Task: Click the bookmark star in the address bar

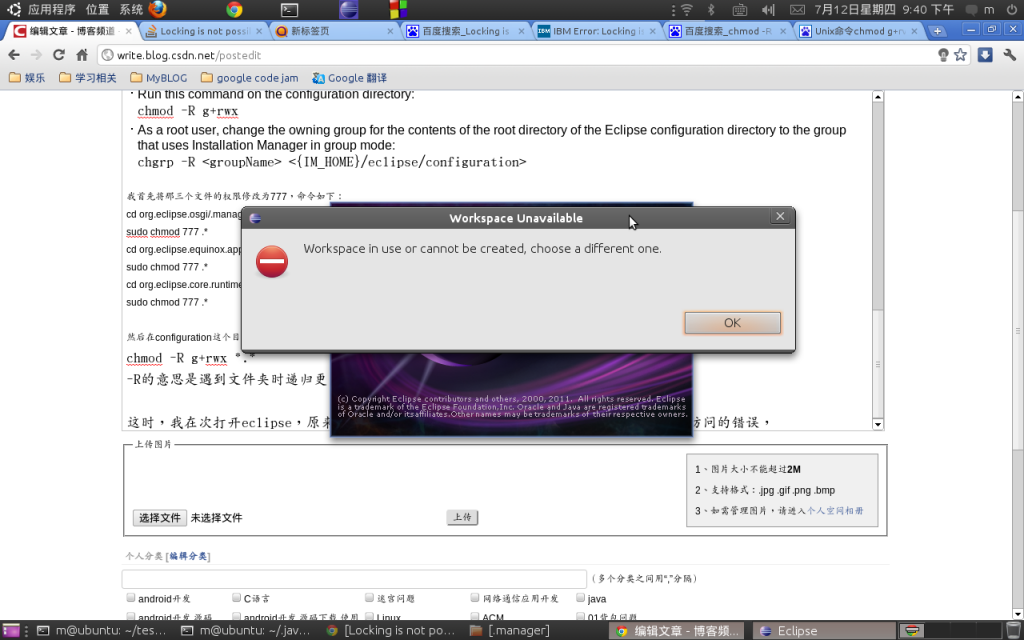Action: click(961, 56)
